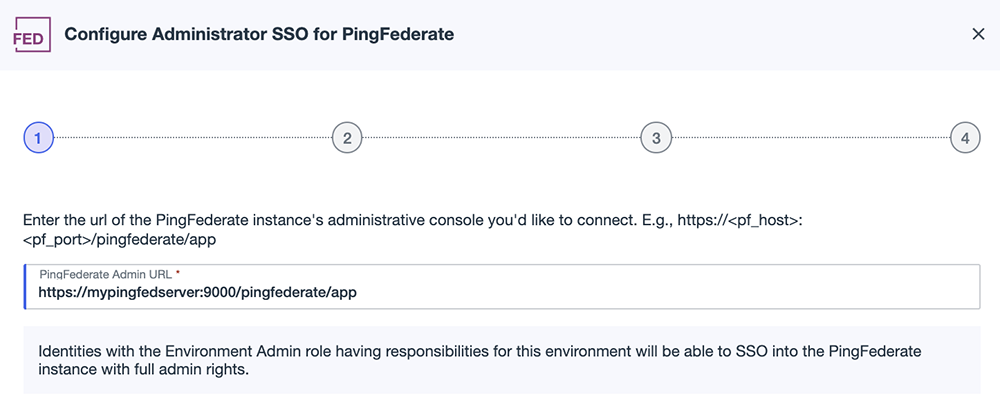Screen dimensions: 1000x409
Task: Jump to wizard step 3 circle
Action: point(656,138)
